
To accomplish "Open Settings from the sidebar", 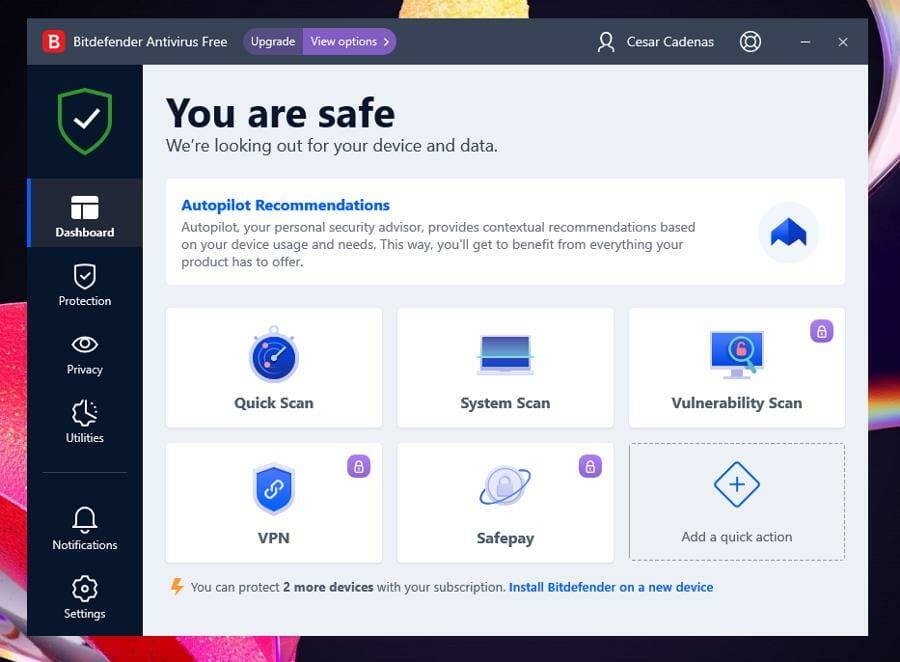I will pyautogui.click(x=85, y=598).
